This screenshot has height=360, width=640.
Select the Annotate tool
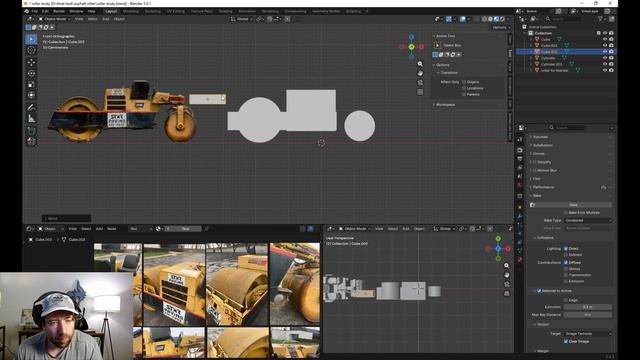point(31,107)
